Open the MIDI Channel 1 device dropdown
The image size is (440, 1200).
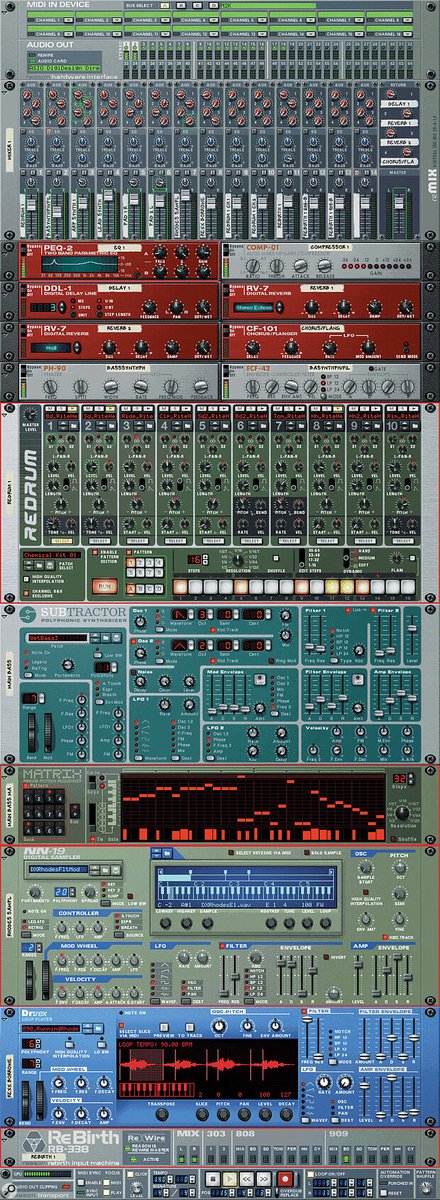[x=67, y=20]
